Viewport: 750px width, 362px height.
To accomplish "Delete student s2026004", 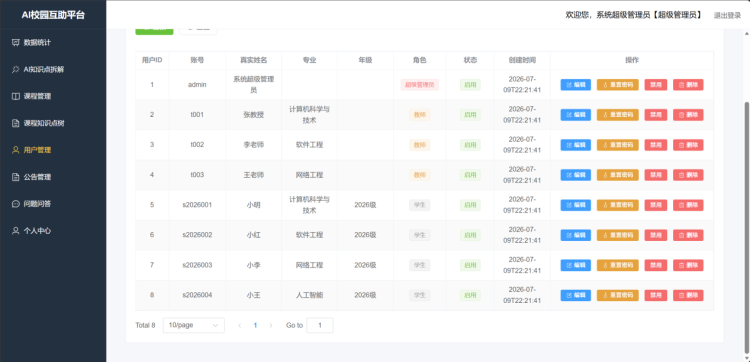I will click(688, 296).
